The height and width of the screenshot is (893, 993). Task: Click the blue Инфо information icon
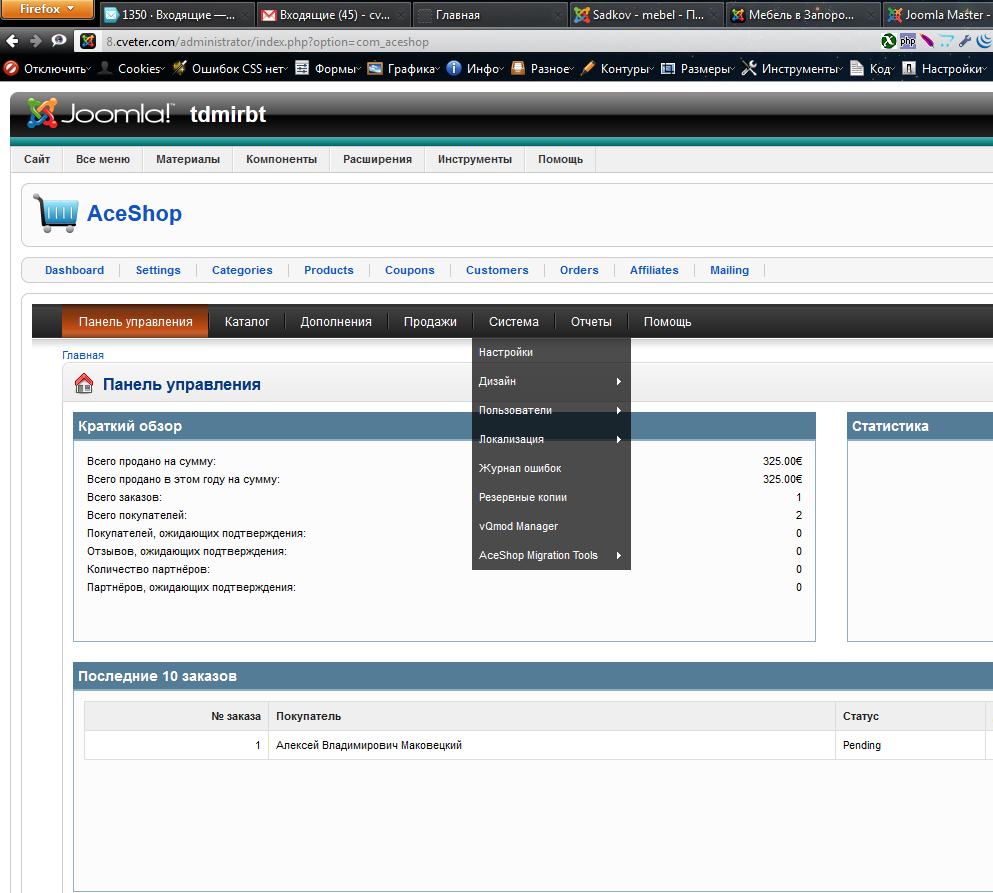(453, 68)
